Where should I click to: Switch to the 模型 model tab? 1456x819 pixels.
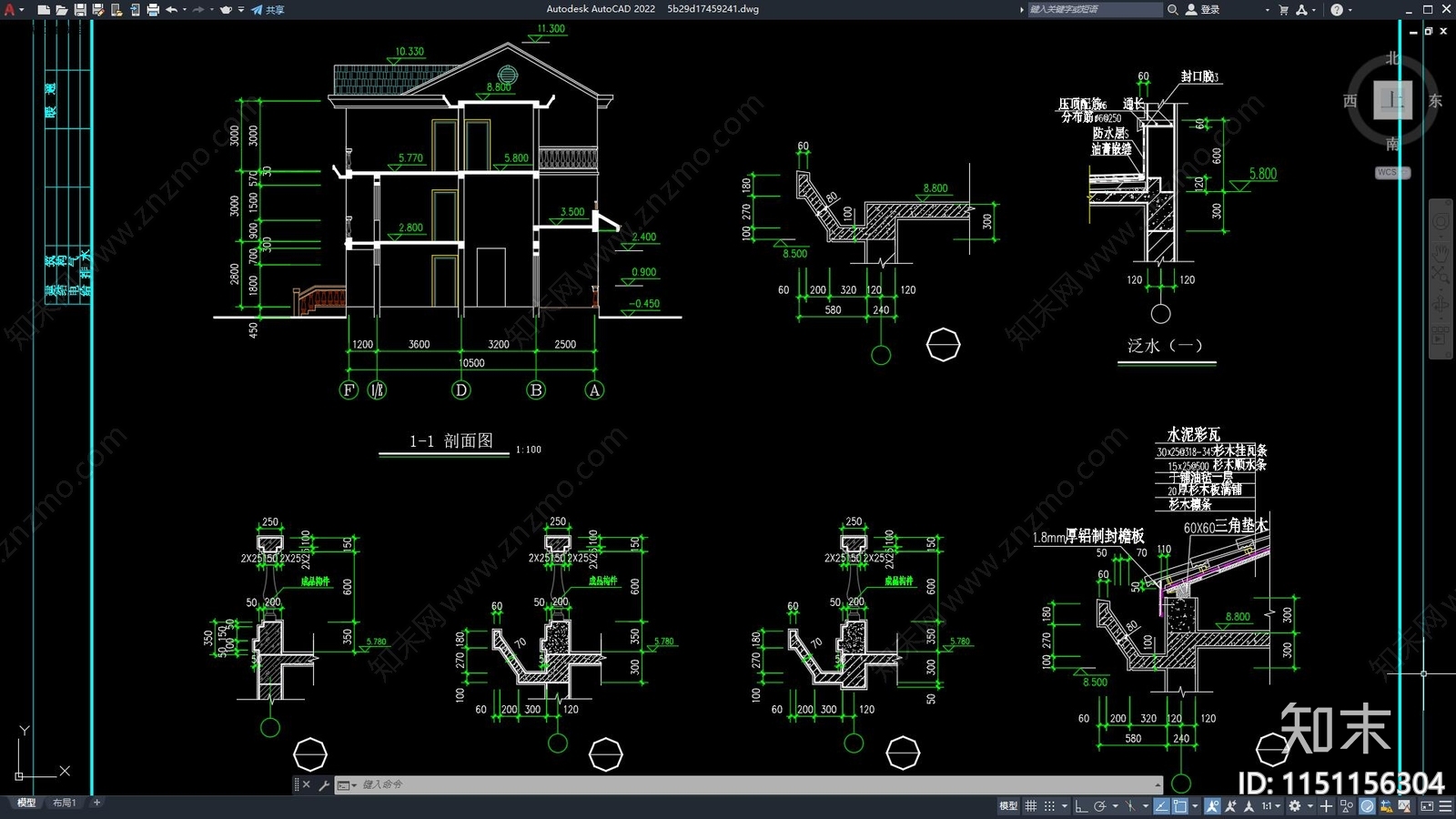point(26,803)
